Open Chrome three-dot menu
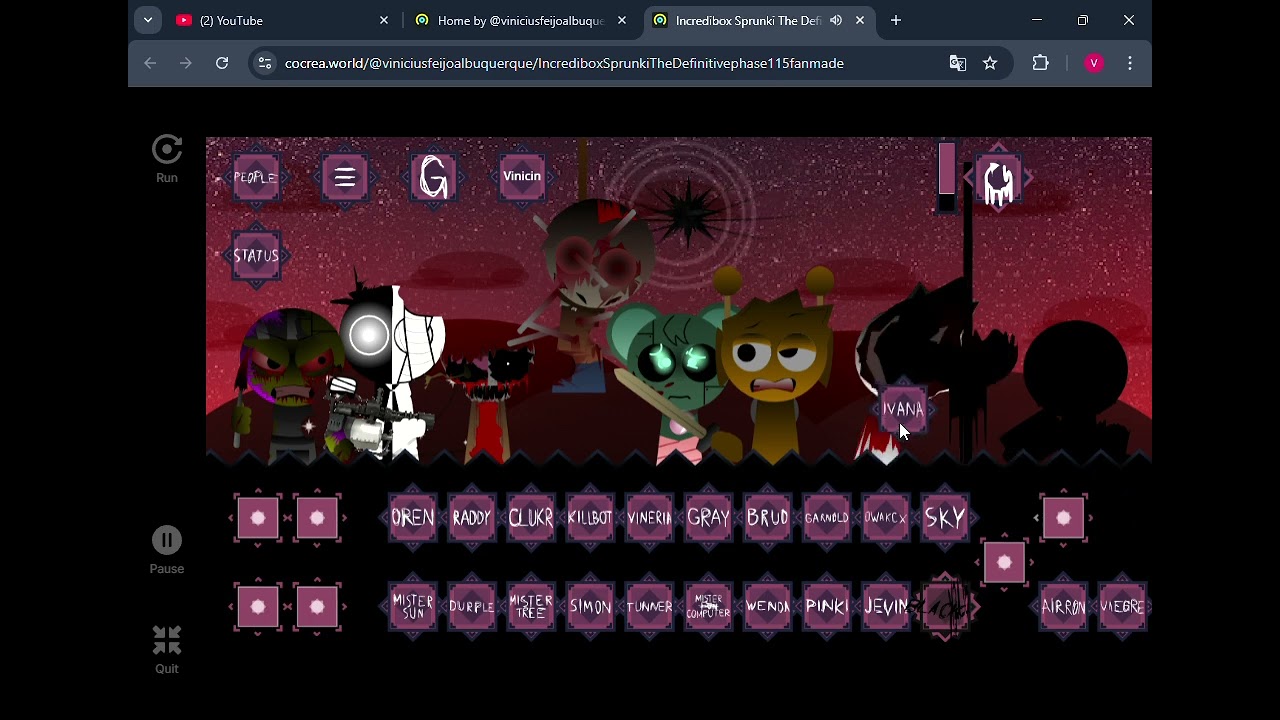Image resolution: width=1280 pixels, height=720 pixels. (1130, 63)
